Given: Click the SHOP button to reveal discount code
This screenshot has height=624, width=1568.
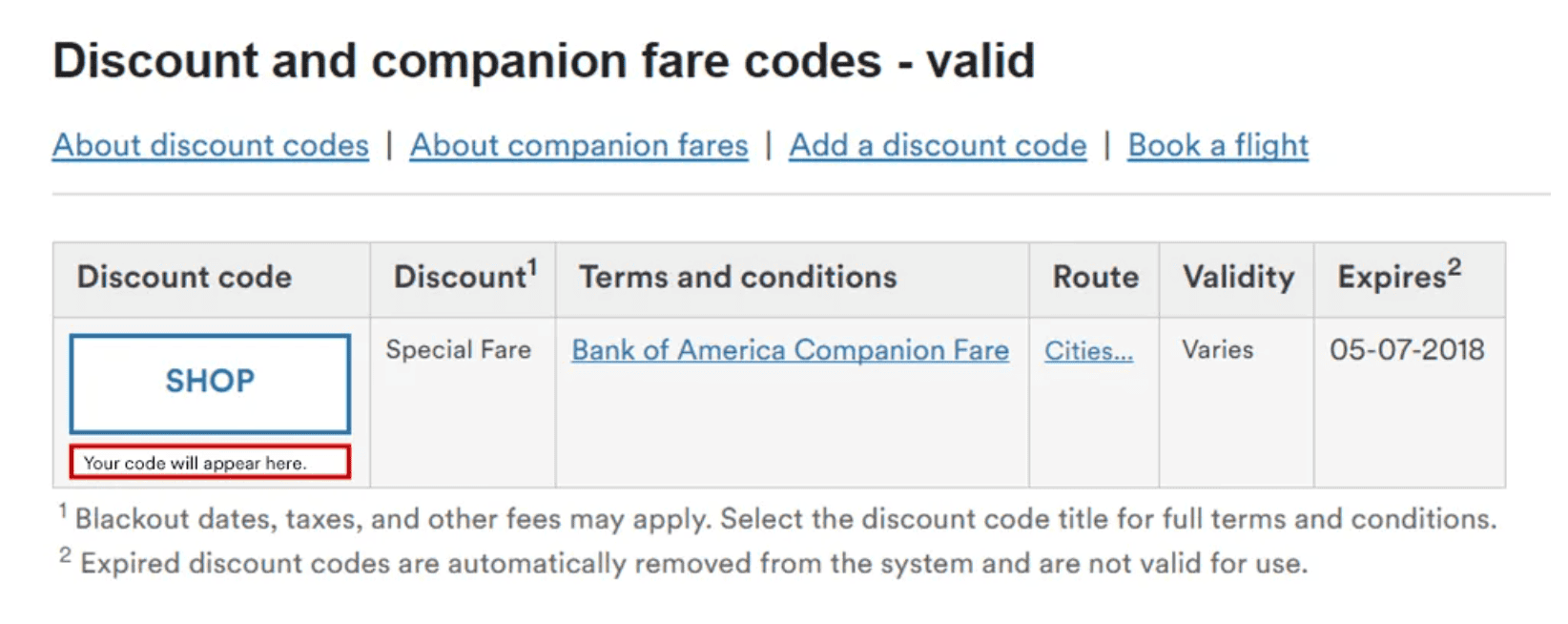Looking at the screenshot, I should point(209,381).
